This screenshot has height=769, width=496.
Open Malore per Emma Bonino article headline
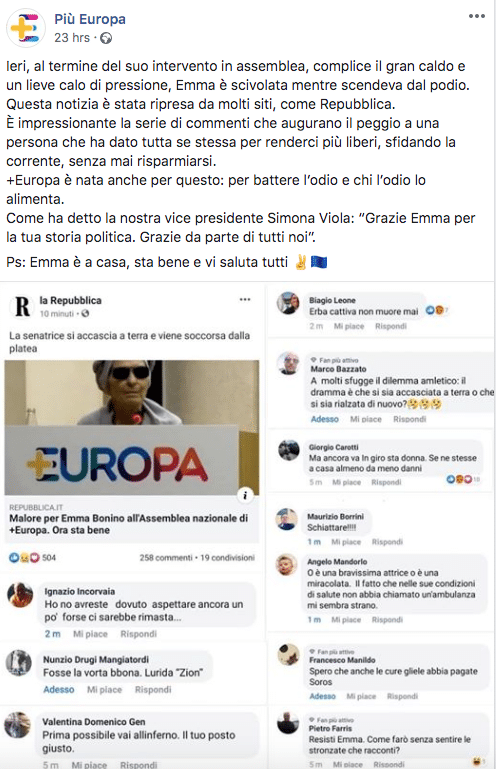(x=129, y=524)
